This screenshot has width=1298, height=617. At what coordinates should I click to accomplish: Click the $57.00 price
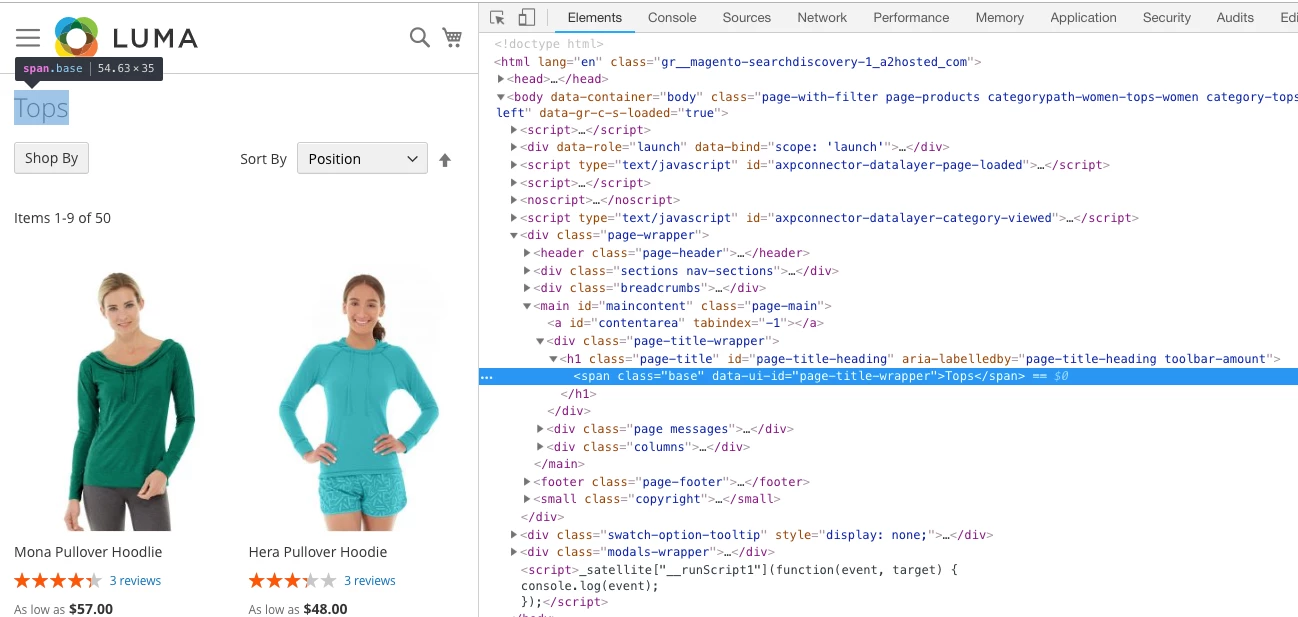(x=91, y=609)
